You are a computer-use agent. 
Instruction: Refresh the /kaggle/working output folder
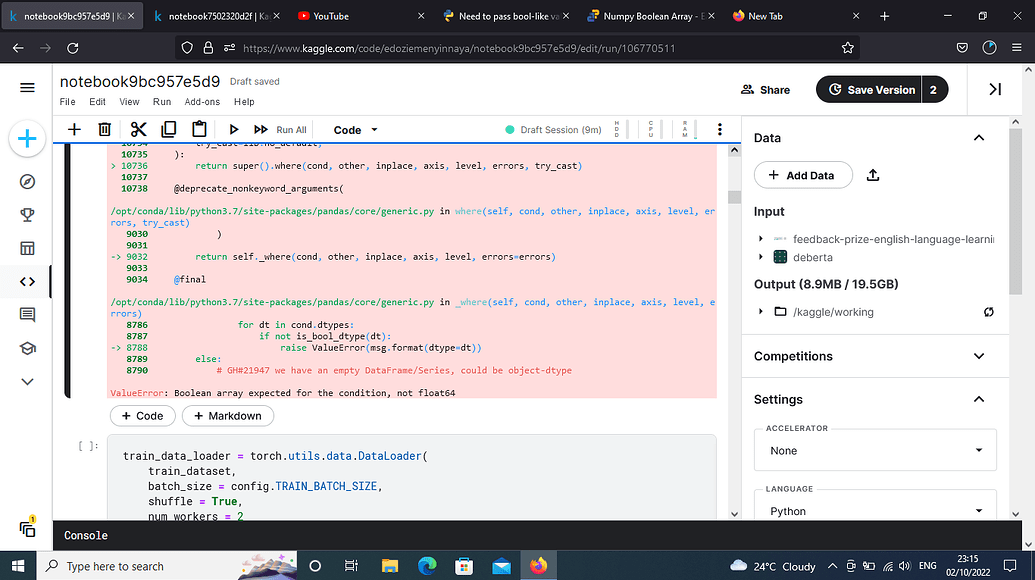(988, 312)
